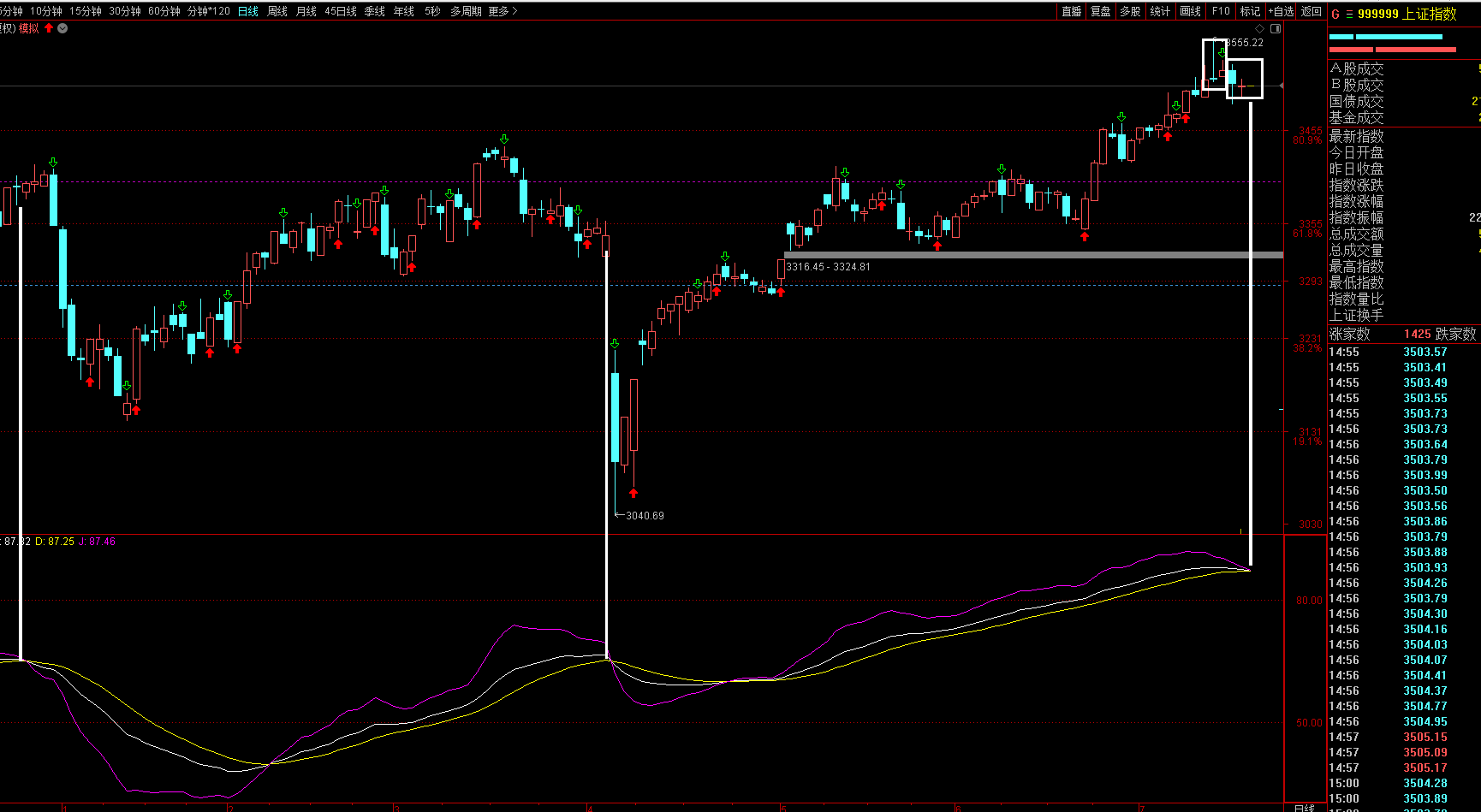The width and height of the screenshot is (1481, 812).
Task: Select the 年线 yearly period
Action: (404, 11)
